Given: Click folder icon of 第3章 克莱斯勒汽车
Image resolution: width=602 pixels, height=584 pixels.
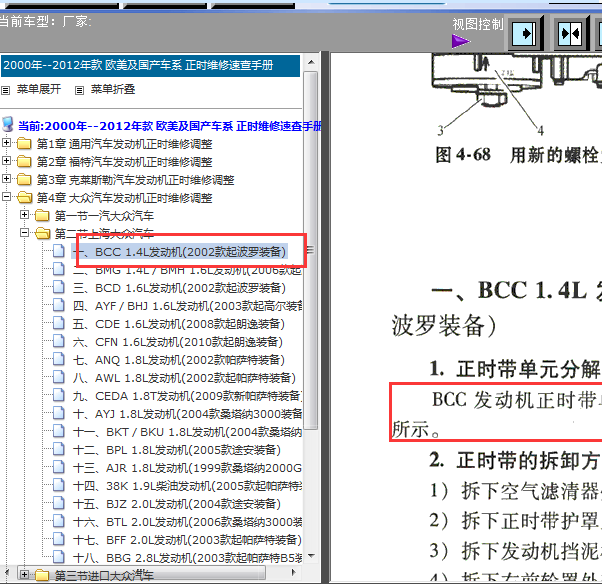Looking at the screenshot, I should (24, 179).
